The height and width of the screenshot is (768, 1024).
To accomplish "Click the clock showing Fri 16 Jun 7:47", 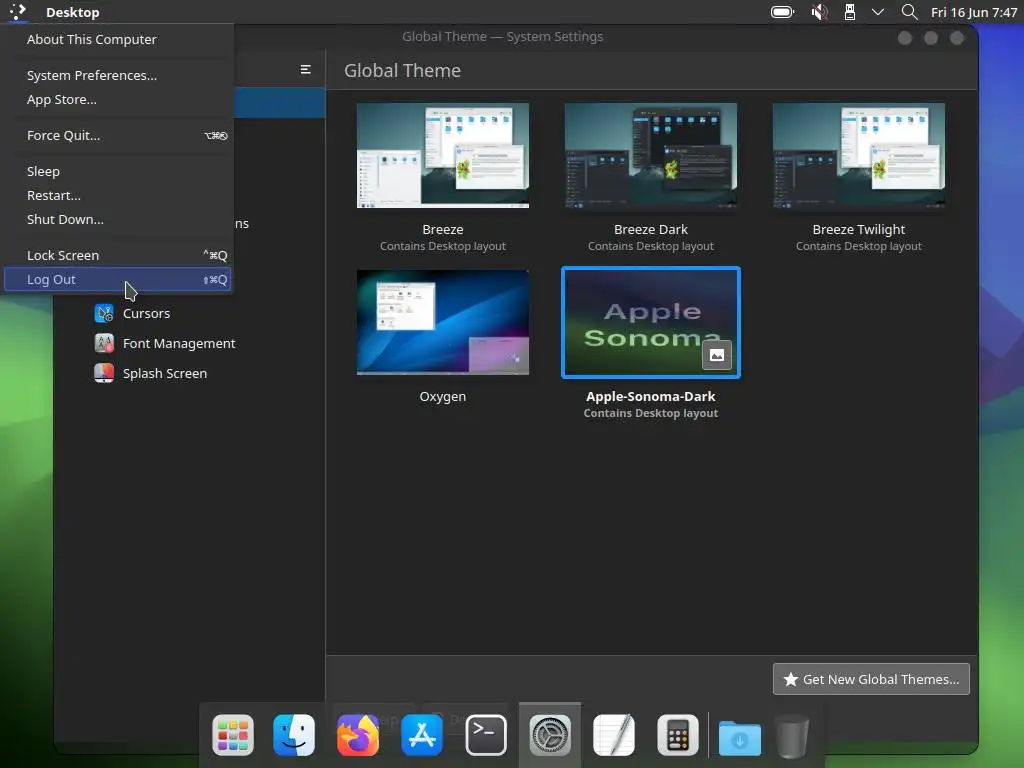I will pyautogui.click(x=974, y=12).
